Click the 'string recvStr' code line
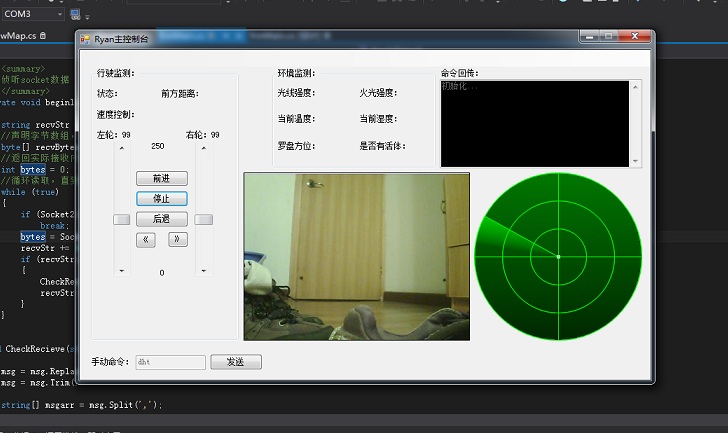Image resolution: width=728 pixels, height=433 pixels. 35,125
